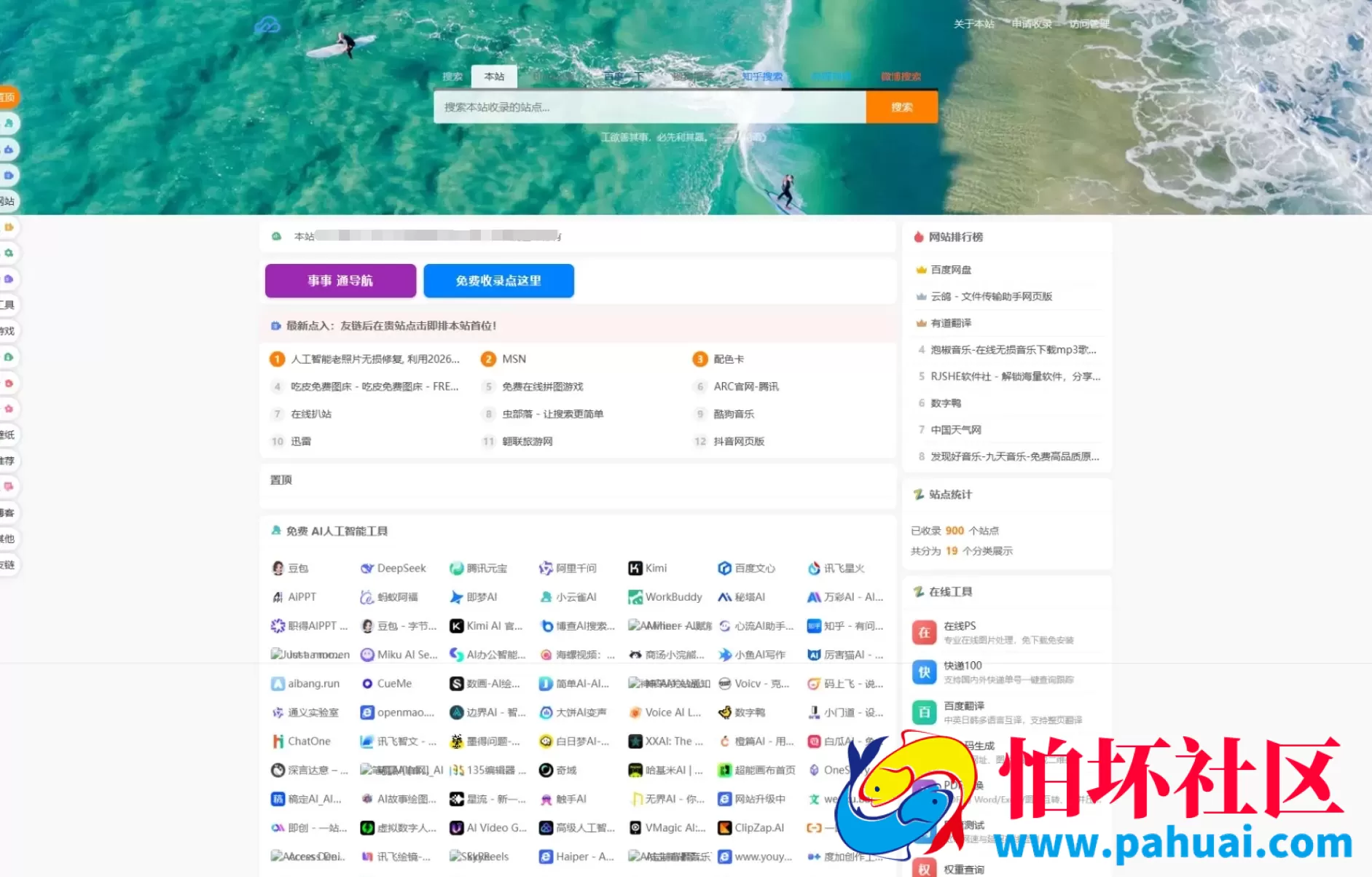The width and height of the screenshot is (1372, 877).
Task: Open the 迅雷 link
Action: 301,441
